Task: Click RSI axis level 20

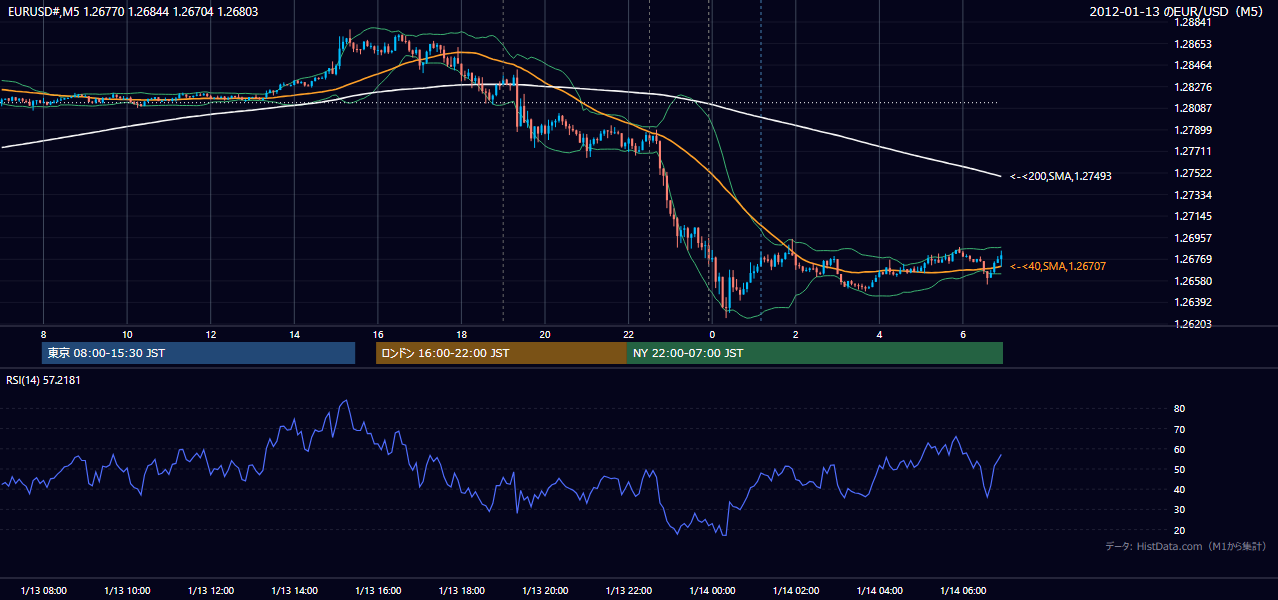Action: pos(1180,530)
